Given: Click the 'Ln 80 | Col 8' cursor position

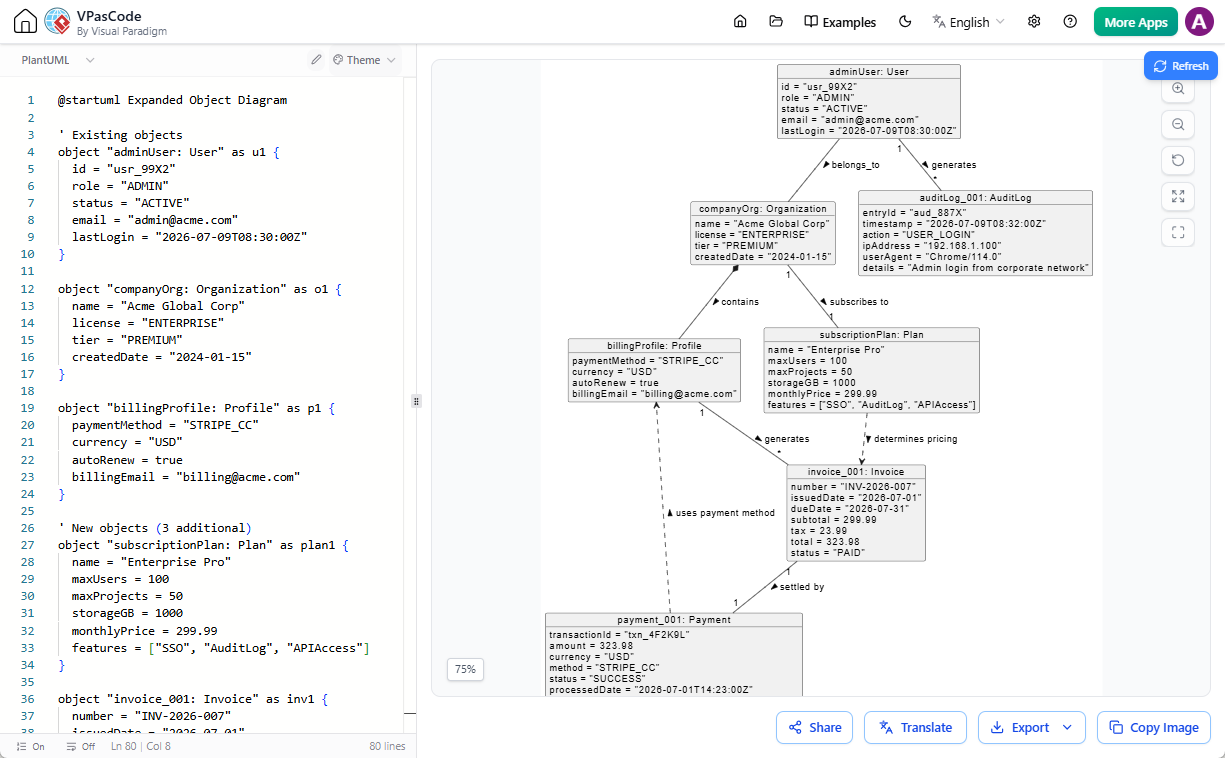Looking at the screenshot, I should click(x=141, y=746).
